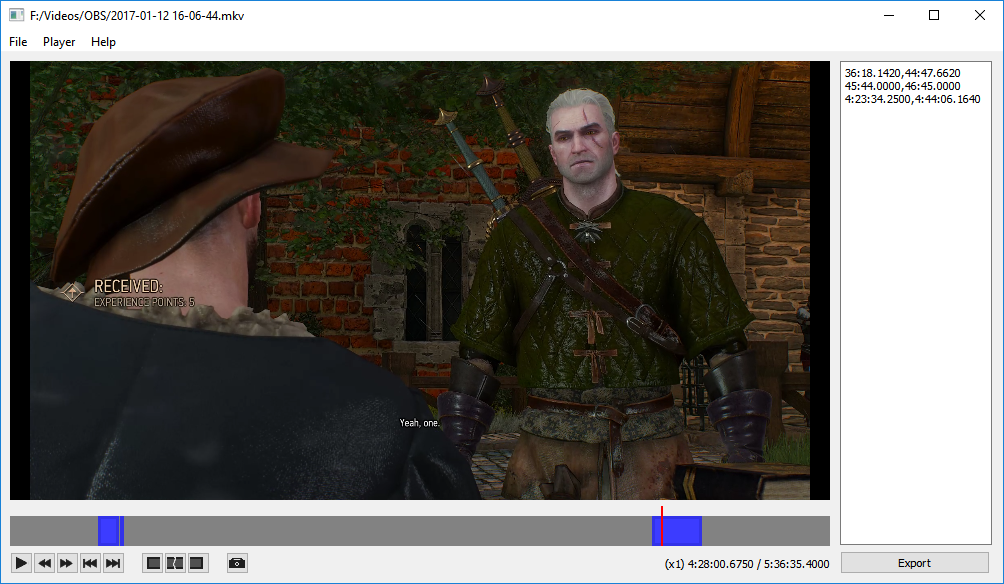This screenshot has height=584, width=1004.
Task: Click the red playhead marker on the timeline
Action: click(x=661, y=526)
